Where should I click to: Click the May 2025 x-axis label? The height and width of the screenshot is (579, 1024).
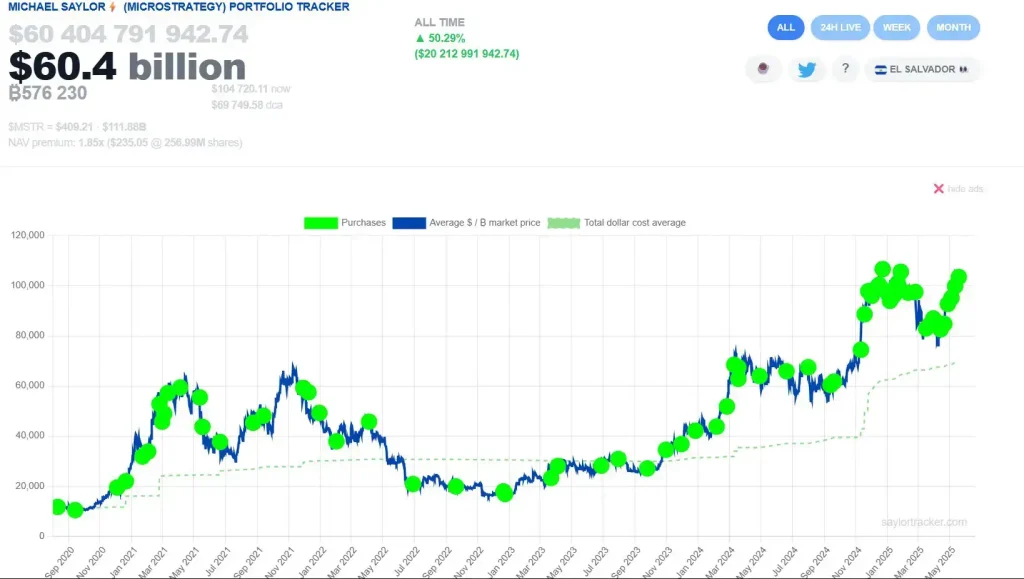pos(940,562)
